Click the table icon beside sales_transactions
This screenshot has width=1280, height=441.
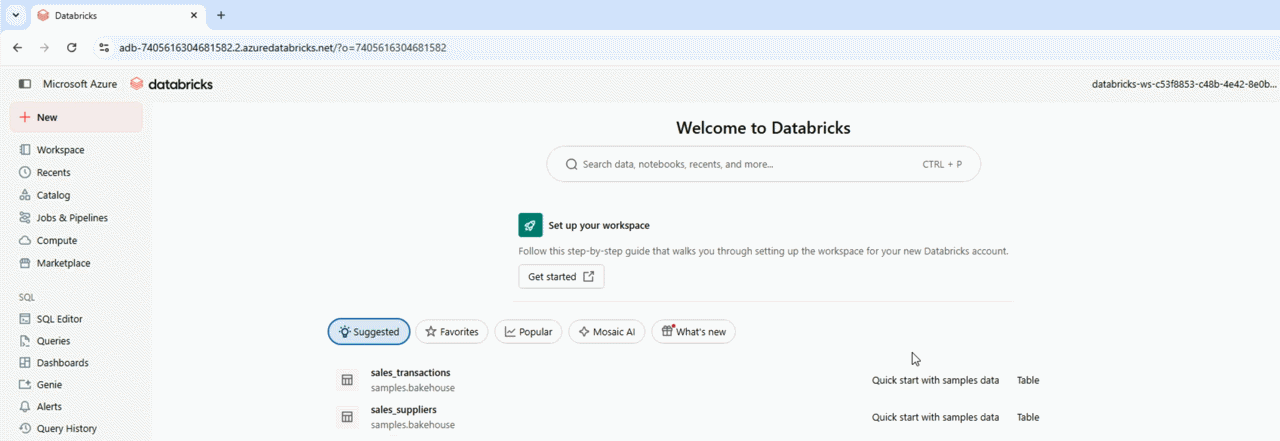(x=347, y=380)
